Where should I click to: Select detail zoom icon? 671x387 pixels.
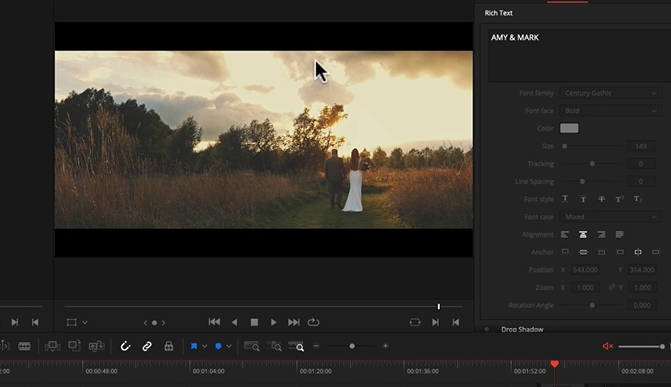point(274,346)
